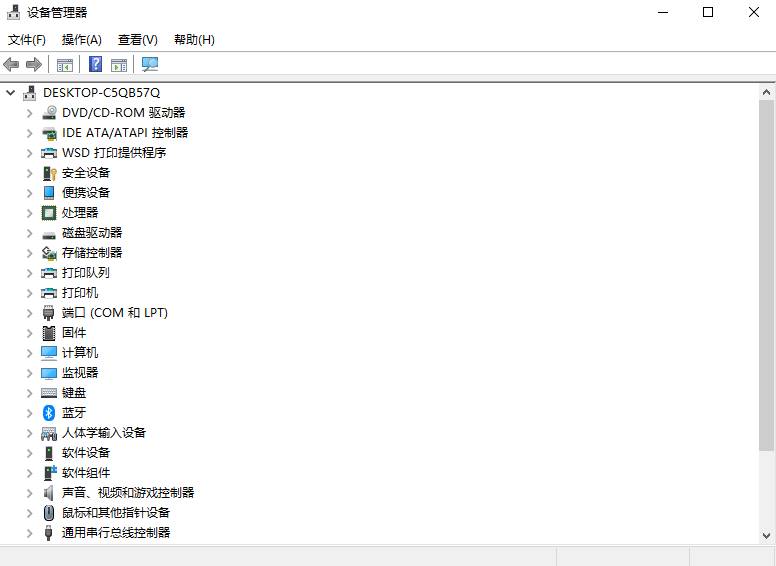This screenshot has width=776, height=566.
Task: Collapse the DESKTOP-C5QB57Q root node
Action: click(x=10, y=93)
